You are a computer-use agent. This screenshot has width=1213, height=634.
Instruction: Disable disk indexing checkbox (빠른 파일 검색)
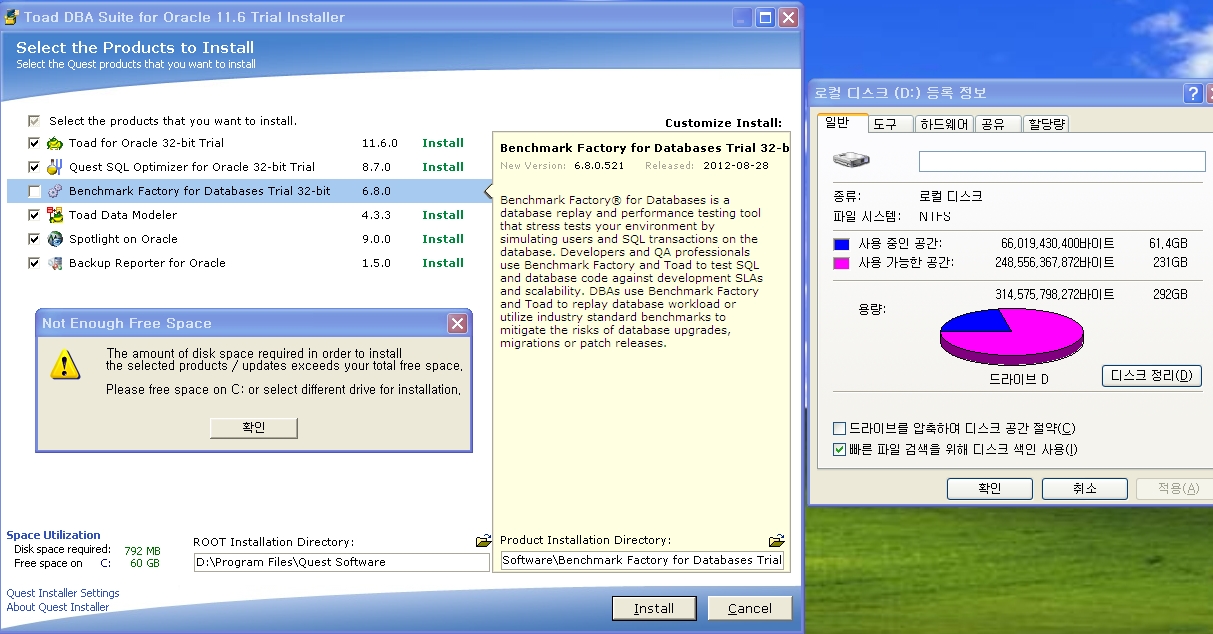click(840, 450)
